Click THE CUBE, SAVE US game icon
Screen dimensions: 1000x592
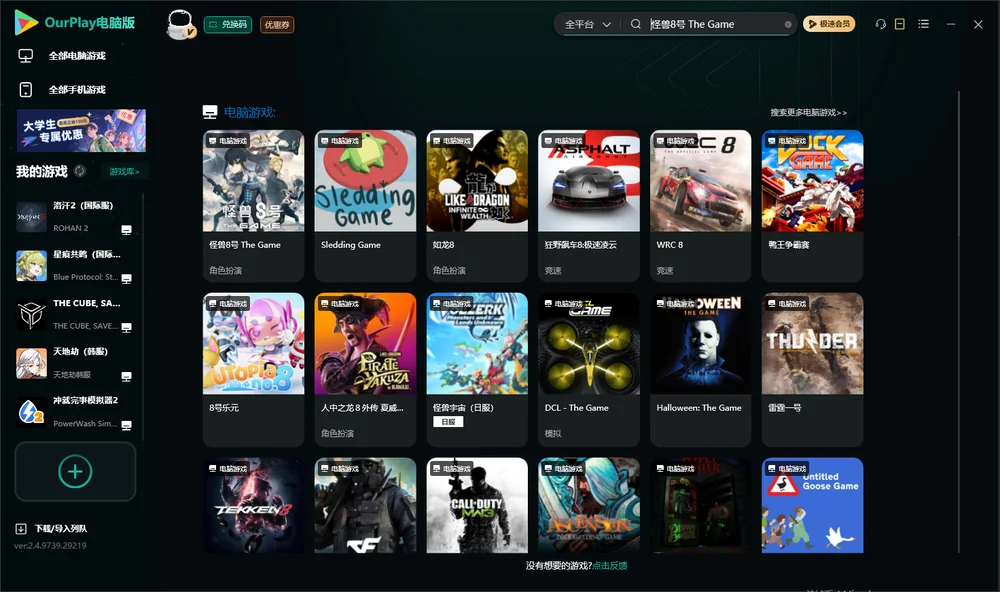coord(31,314)
